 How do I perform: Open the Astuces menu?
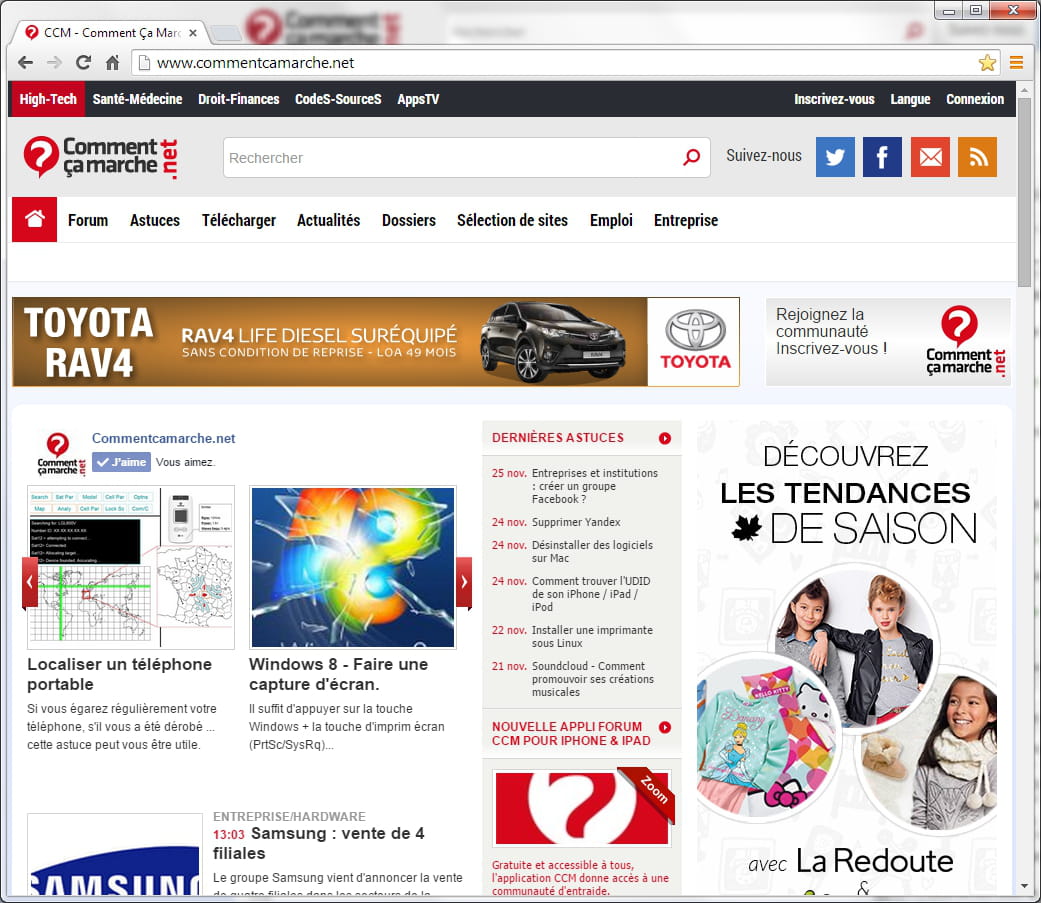155,220
